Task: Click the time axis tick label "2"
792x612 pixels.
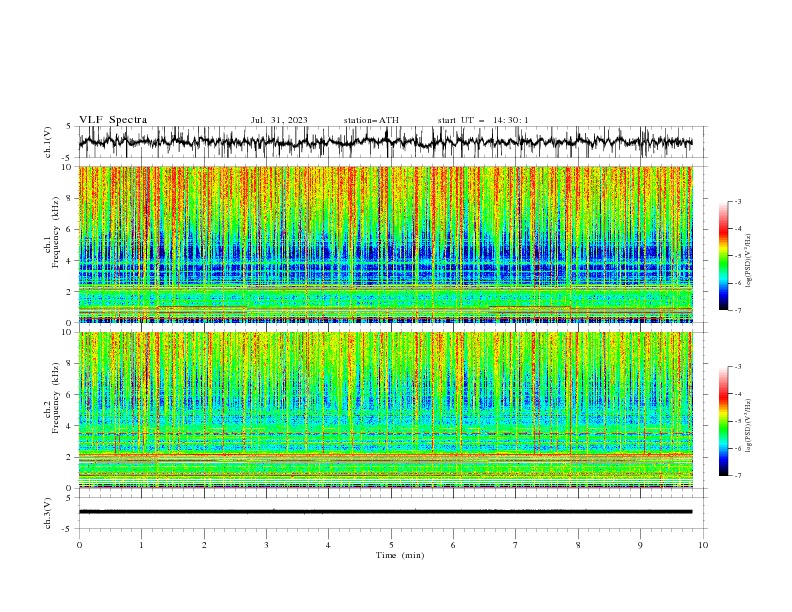Action: coord(204,545)
